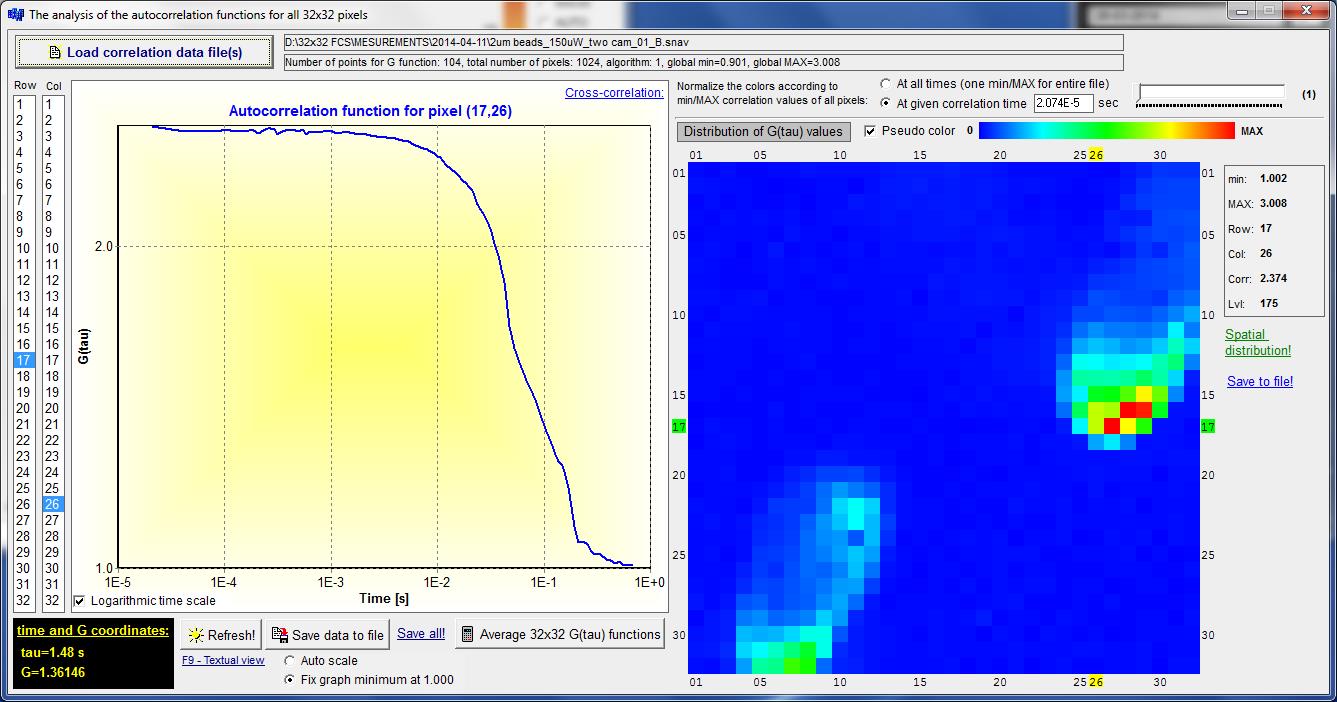1337x702 pixels.
Task: Select highlighted Row 17 in Row list
Action: (x=25, y=360)
